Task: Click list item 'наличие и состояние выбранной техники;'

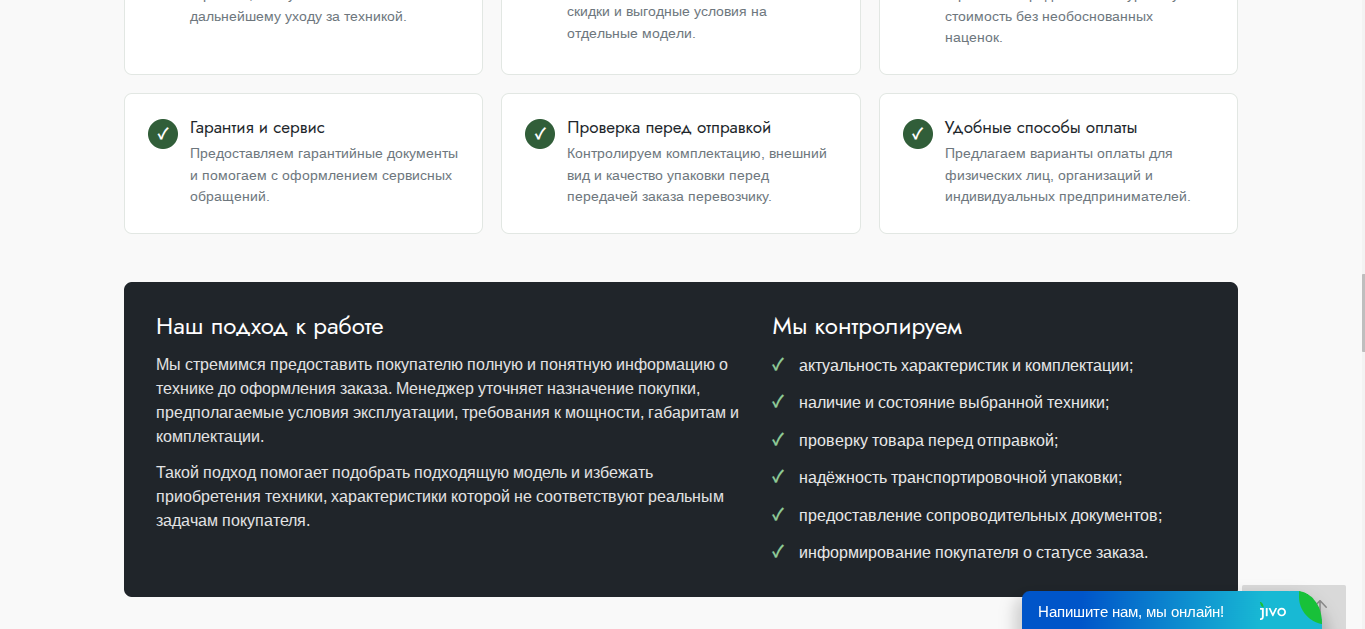Action: tap(954, 402)
